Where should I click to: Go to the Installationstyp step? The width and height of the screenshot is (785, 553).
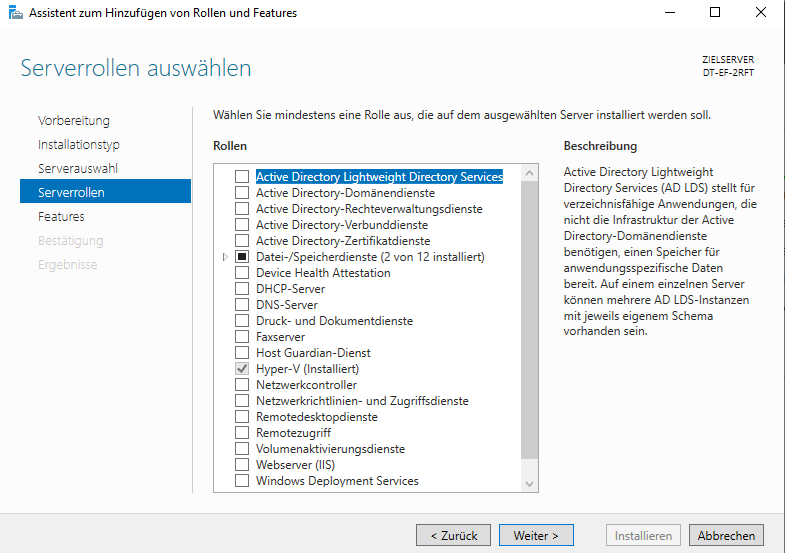[79, 145]
